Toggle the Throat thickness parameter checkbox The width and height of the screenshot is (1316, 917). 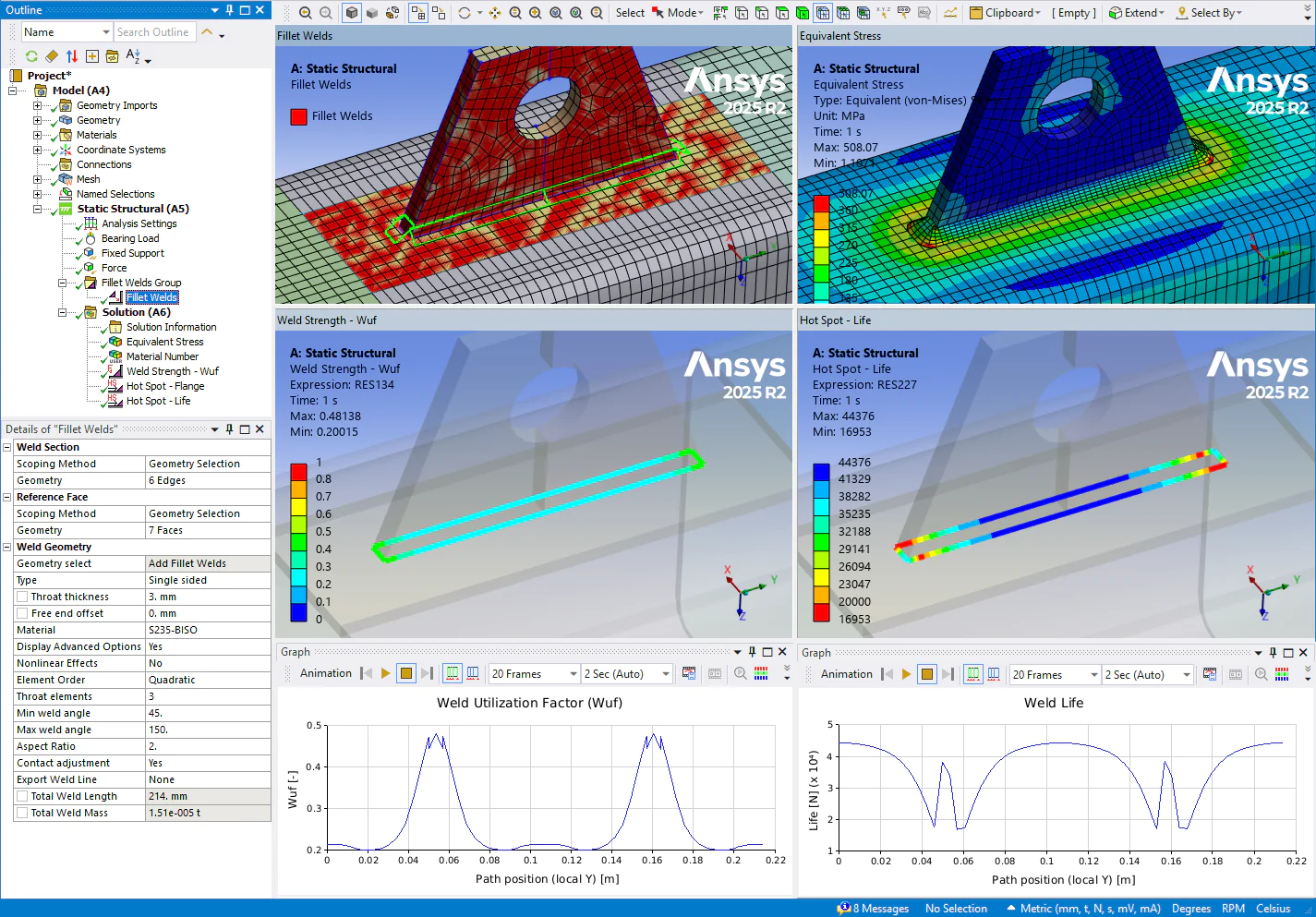(22, 597)
